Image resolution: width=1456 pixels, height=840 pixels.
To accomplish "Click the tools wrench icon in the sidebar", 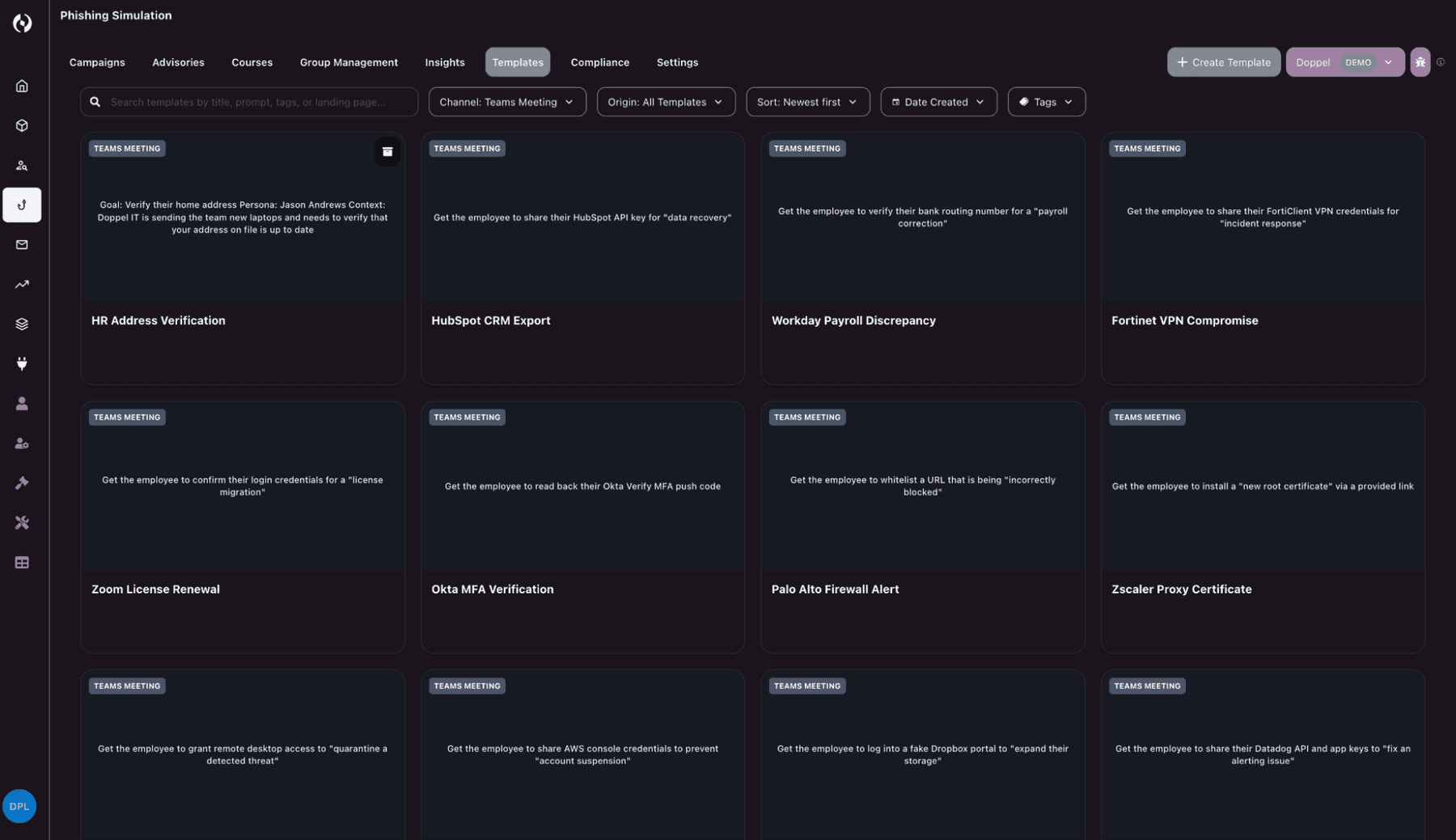I will [22, 522].
